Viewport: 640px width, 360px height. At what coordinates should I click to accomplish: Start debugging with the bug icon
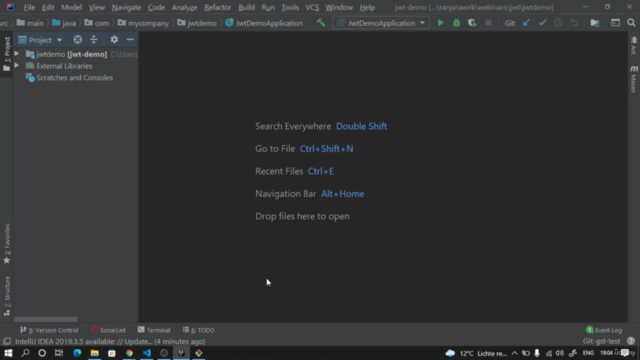[x=456, y=23]
